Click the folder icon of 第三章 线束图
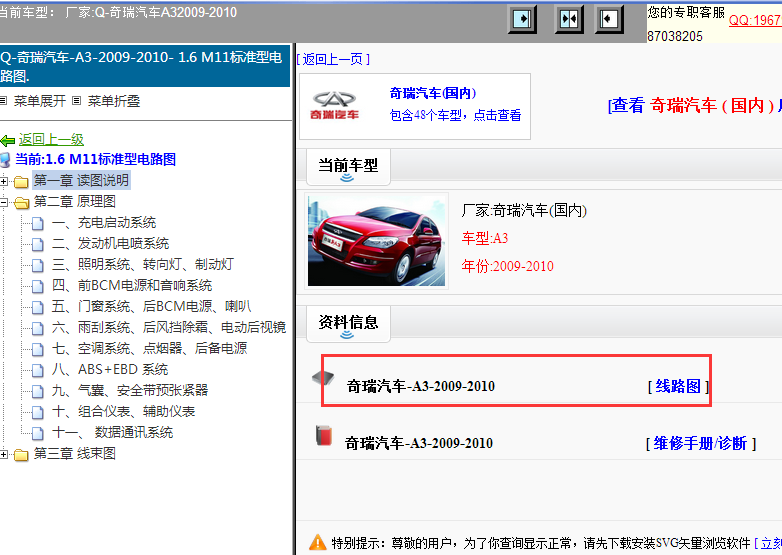The image size is (782, 555). tap(21, 455)
